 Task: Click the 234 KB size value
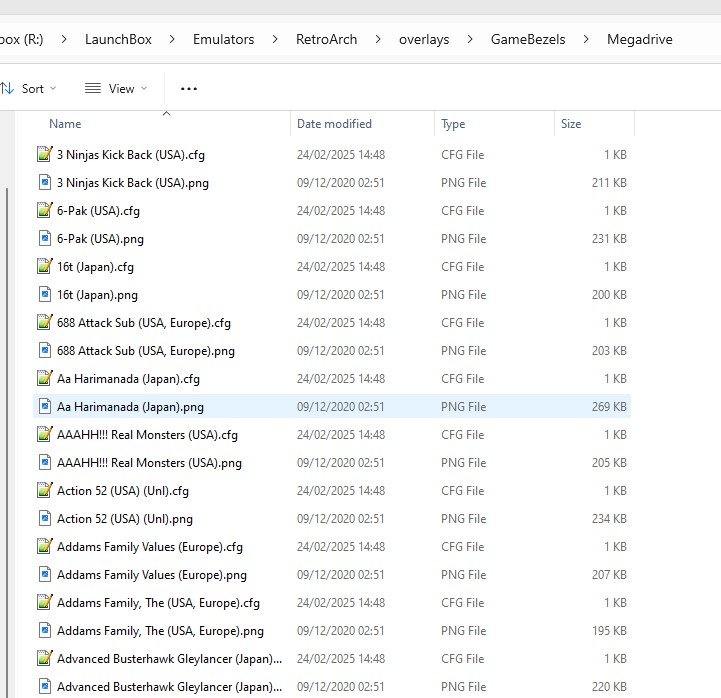pyautogui.click(x=609, y=519)
